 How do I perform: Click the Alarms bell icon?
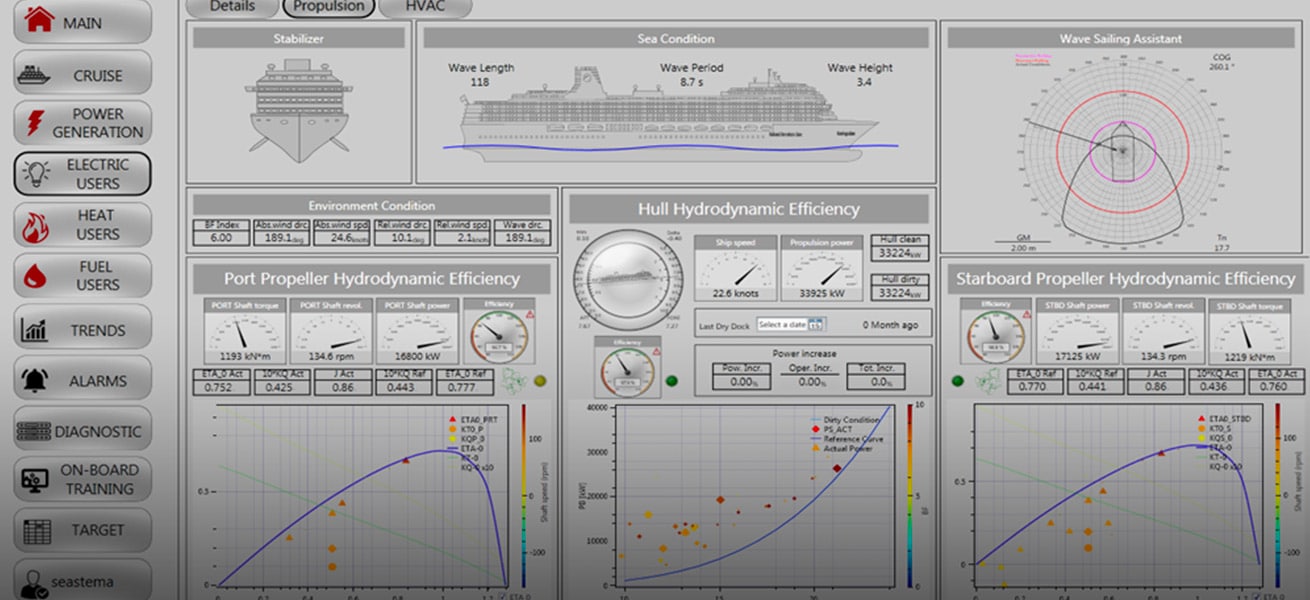click(x=36, y=380)
